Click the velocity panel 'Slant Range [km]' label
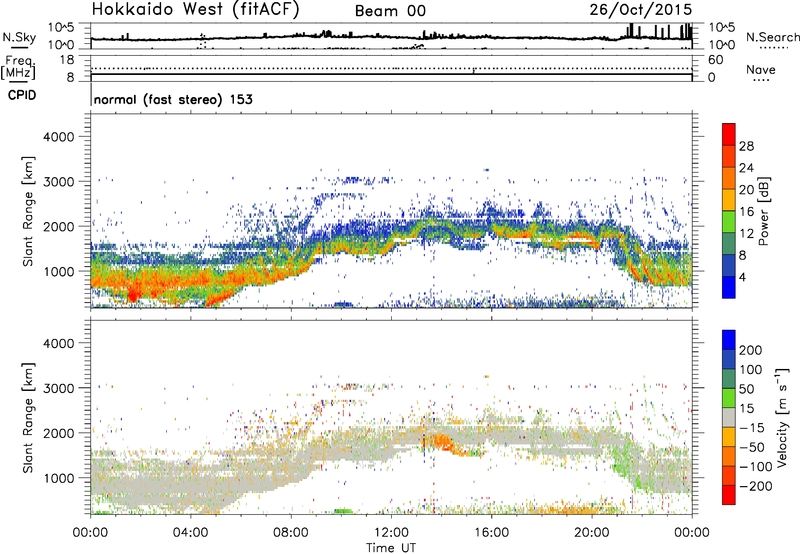Image resolution: width=800 pixels, height=554 pixels. point(28,418)
